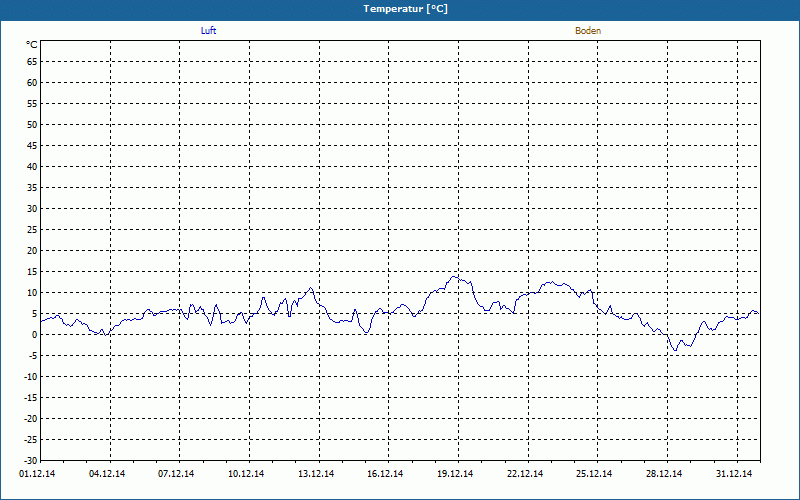Click the 65 value on the y-axis
The image size is (800, 500).
(32, 62)
